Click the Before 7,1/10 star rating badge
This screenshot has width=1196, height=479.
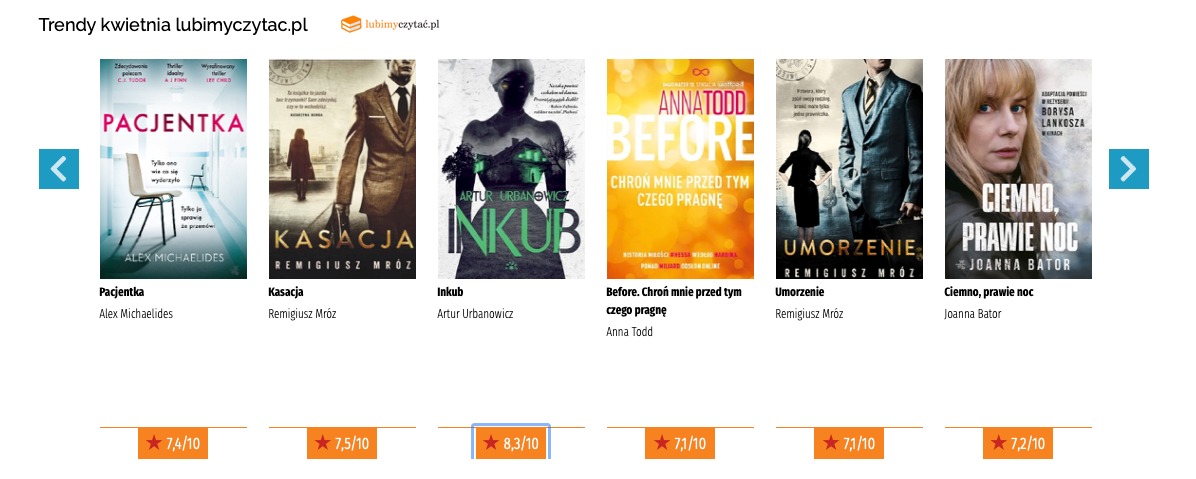point(680,443)
